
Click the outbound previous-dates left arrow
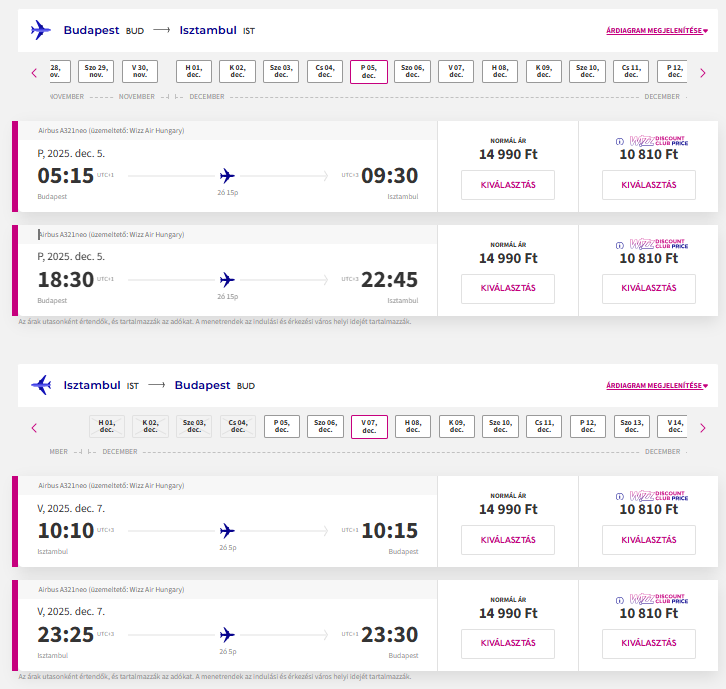pos(34,72)
